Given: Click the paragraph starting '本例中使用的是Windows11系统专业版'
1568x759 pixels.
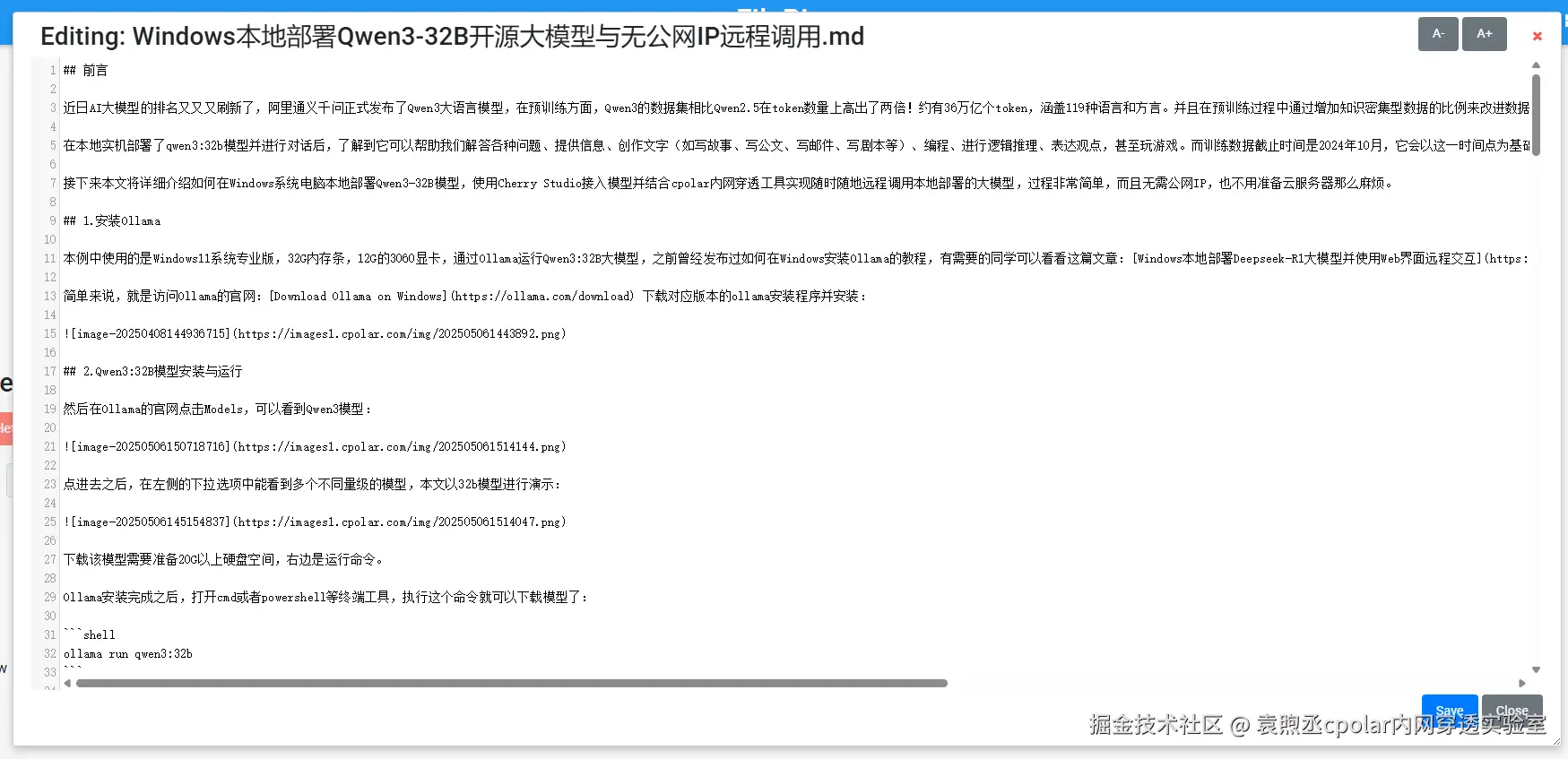Looking at the screenshot, I should pyautogui.click(x=796, y=258).
